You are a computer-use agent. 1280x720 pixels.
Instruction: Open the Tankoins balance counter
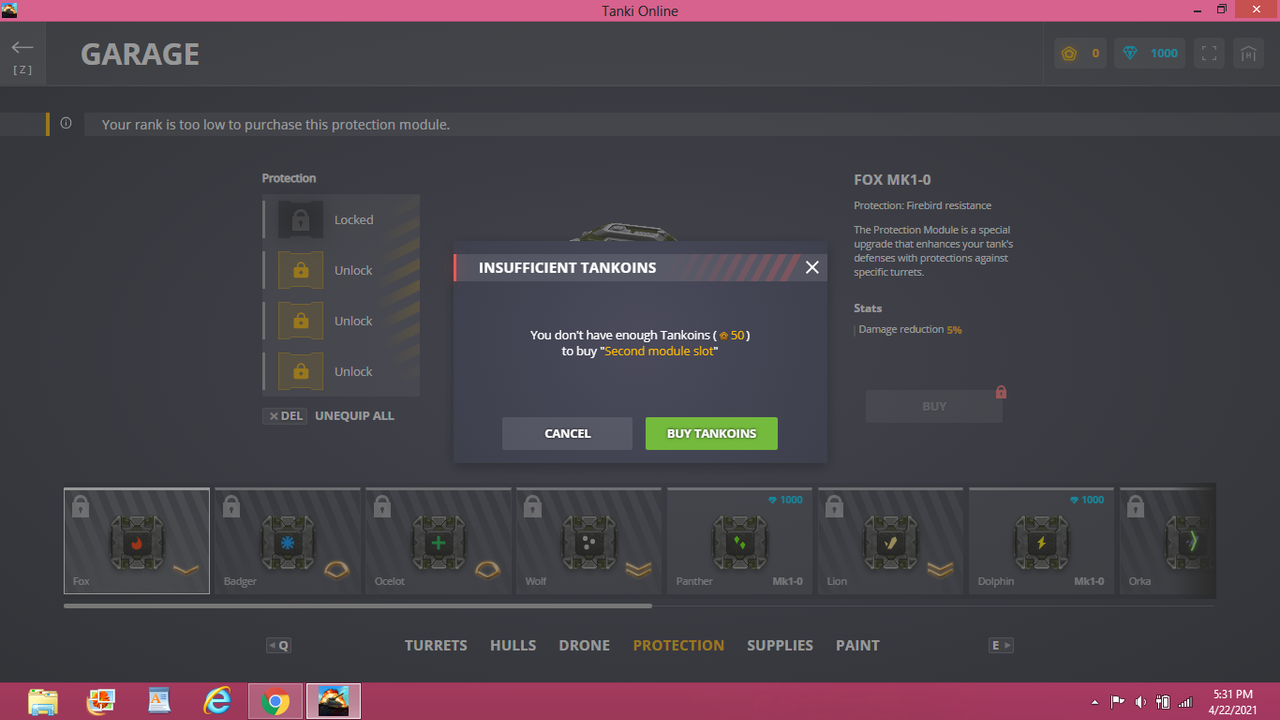click(x=1081, y=53)
